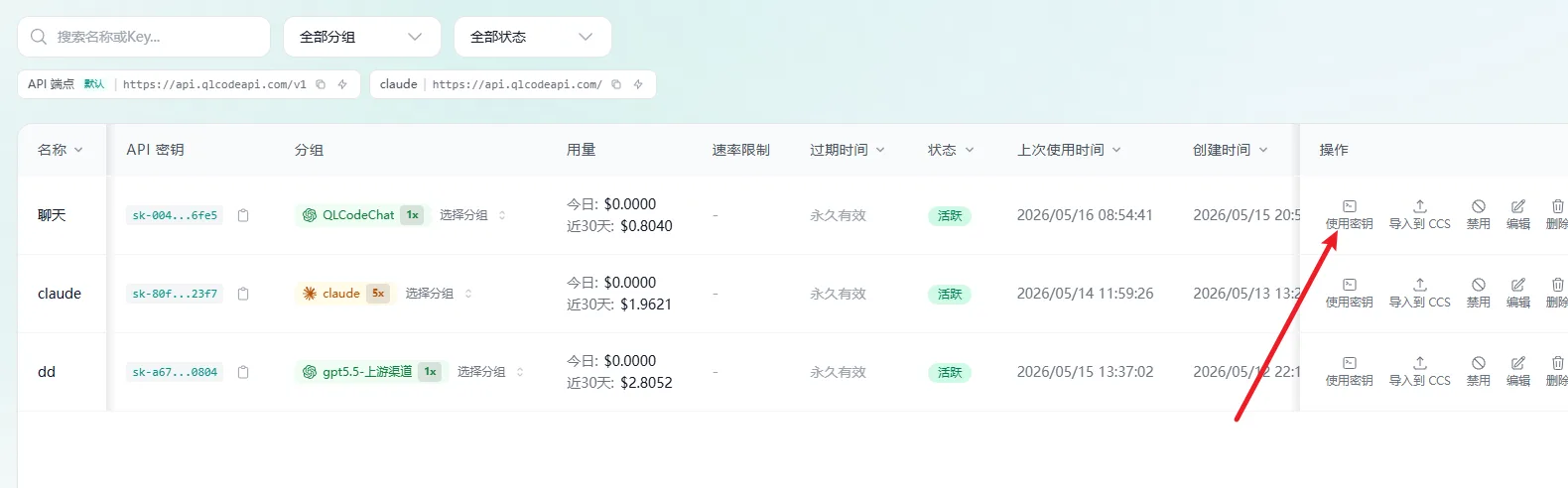Click the usage value 近30天: $1.9621
Image resolution: width=1568 pixels, height=488 pixels.
619,305
